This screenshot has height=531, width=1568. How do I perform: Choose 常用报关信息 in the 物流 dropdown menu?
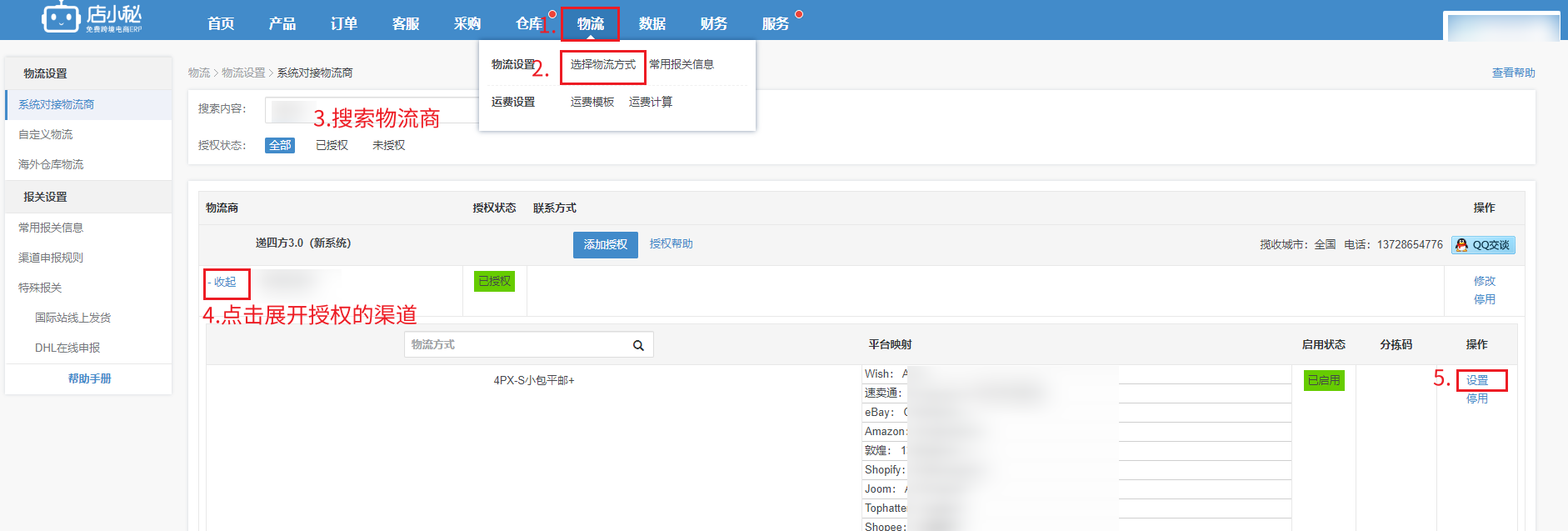point(682,64)
